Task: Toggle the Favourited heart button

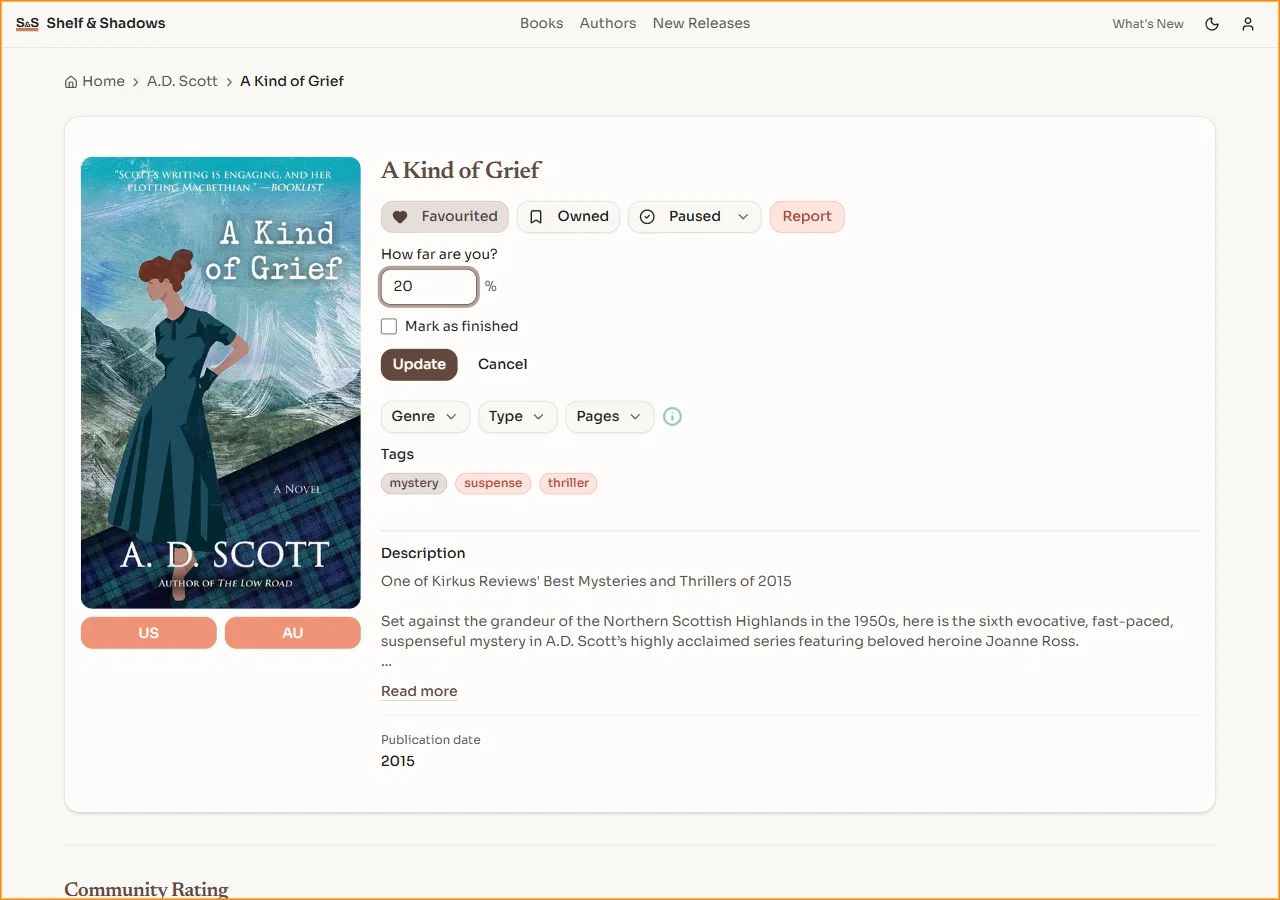Action: 445,217
